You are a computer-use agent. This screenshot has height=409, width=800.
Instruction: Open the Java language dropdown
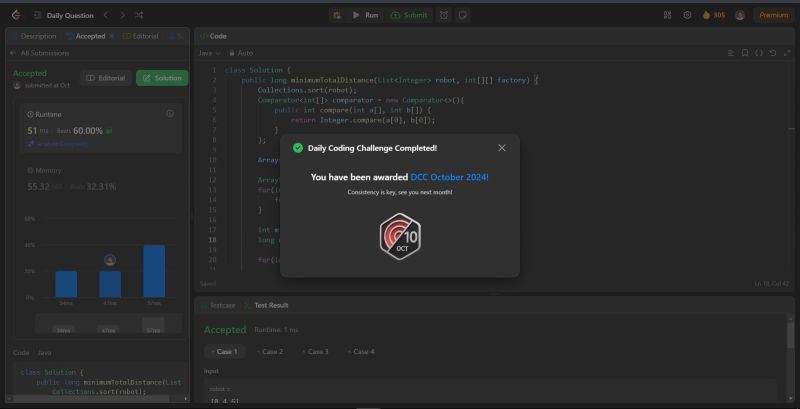[x=209, y=53]
